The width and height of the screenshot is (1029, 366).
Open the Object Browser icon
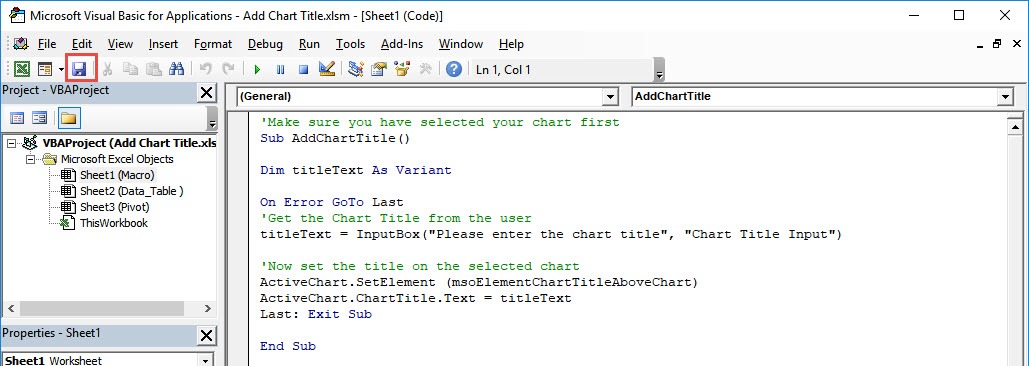coord(402,69)
